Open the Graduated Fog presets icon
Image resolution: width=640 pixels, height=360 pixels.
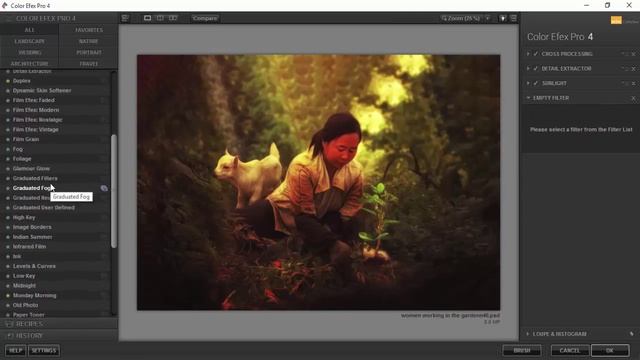pos(104,188)
